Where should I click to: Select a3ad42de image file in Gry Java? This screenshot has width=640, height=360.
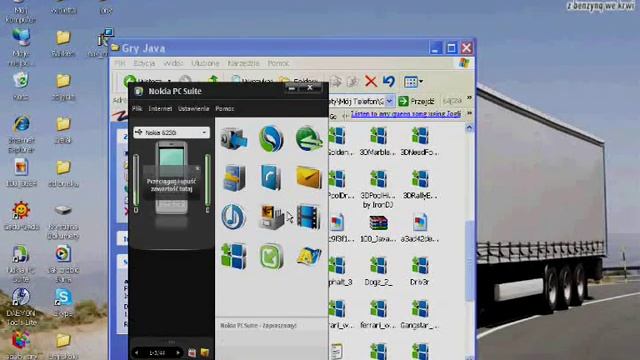(420, 229)
